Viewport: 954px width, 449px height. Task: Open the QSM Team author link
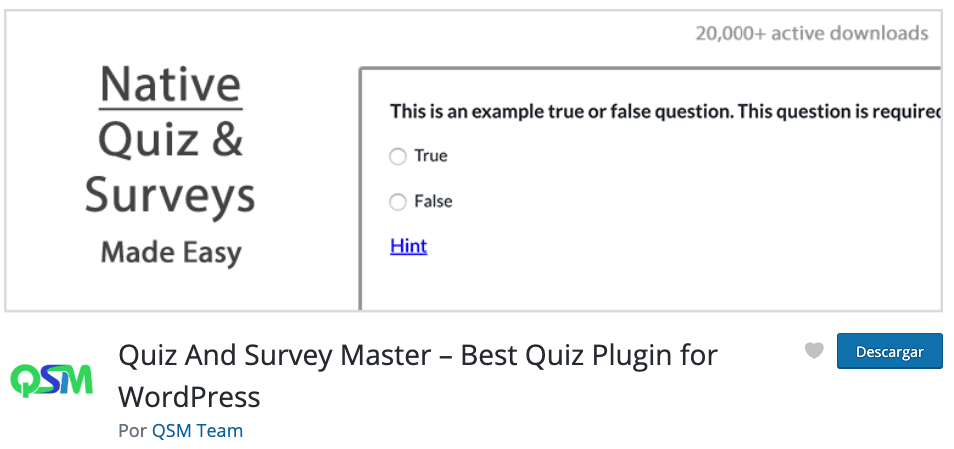click(x=197, y=431)
